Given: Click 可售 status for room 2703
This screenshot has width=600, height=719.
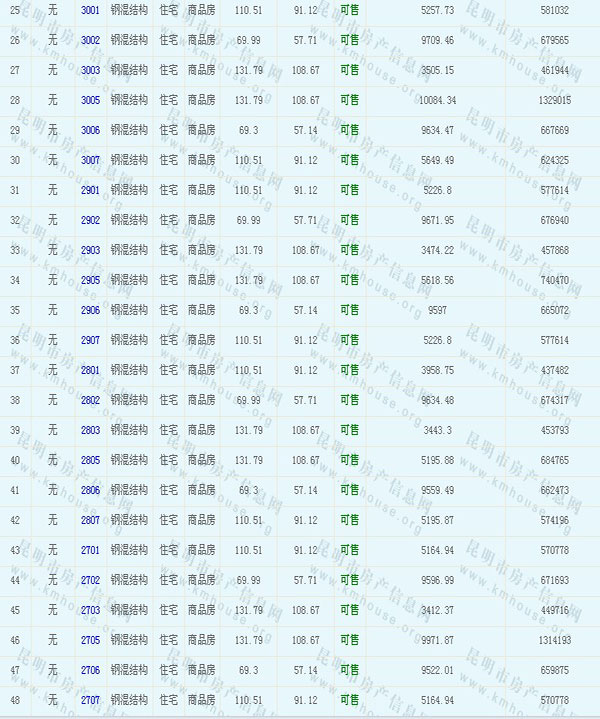Looking at the screenshot, I should click(349, 610).
